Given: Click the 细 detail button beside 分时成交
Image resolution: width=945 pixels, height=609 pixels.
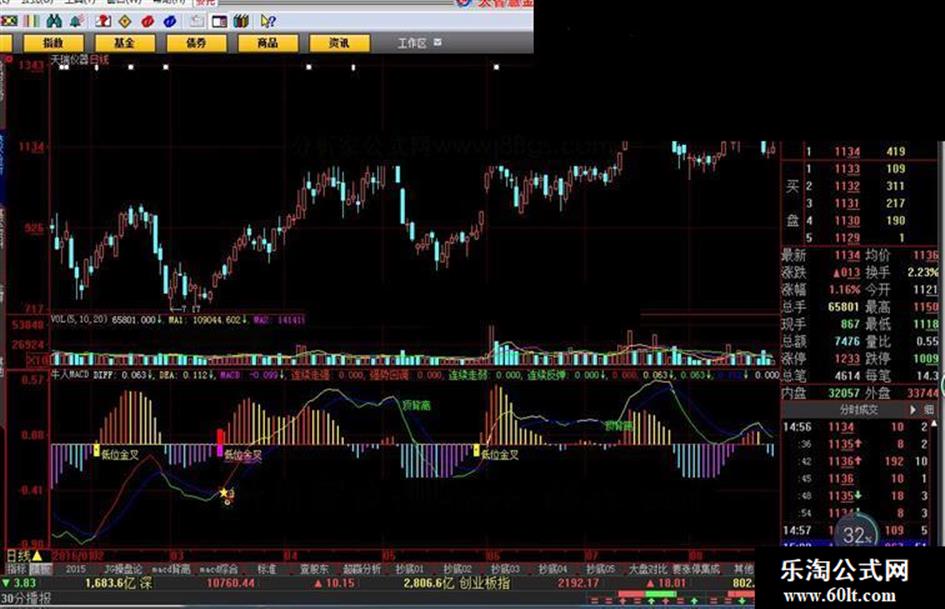Looking at the screenshot, I should (x=929, y=409).
